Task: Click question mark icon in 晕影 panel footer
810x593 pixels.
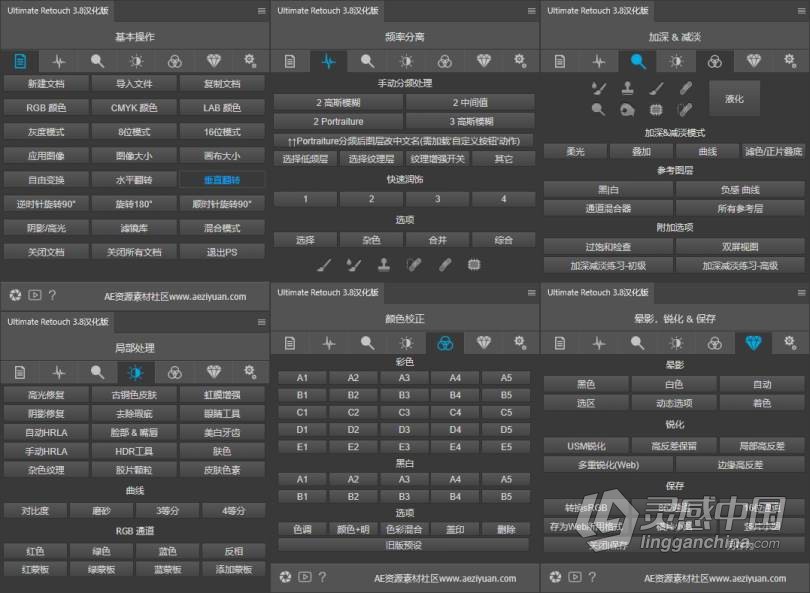Action: pyautogui.click(x=592, y=576)
